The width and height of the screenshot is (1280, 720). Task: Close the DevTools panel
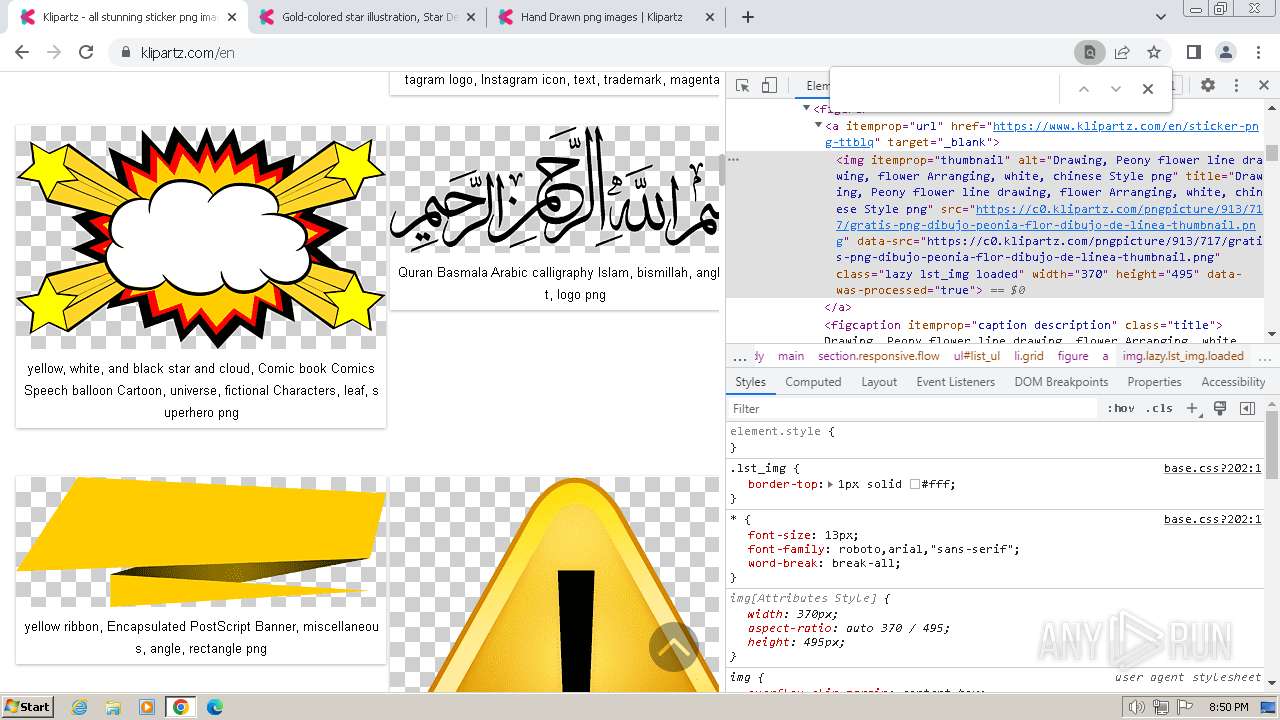point(1263,86)
